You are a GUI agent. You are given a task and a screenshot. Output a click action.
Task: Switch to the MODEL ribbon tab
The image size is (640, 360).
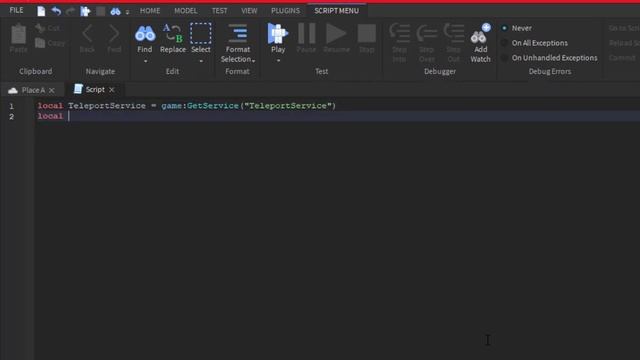click(x=186, y=11)
